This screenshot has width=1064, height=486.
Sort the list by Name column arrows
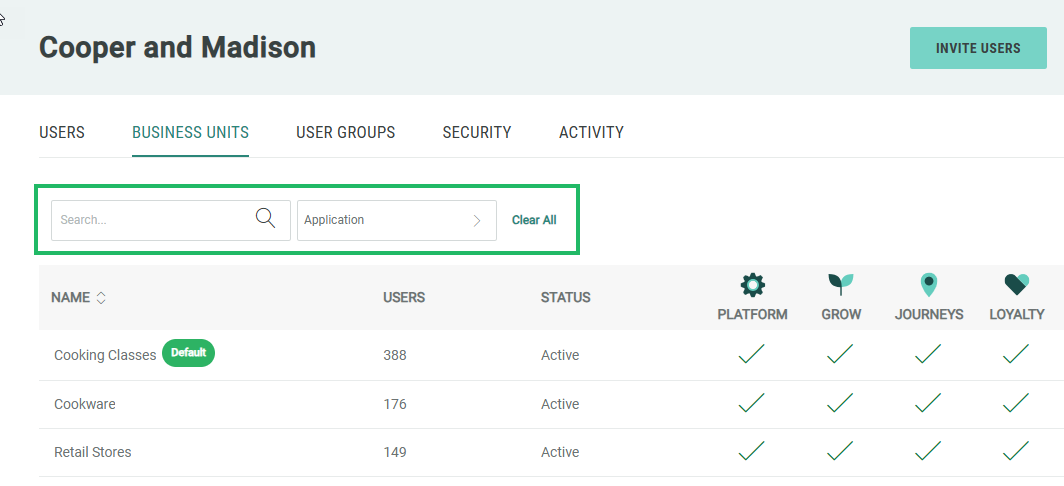101,298
